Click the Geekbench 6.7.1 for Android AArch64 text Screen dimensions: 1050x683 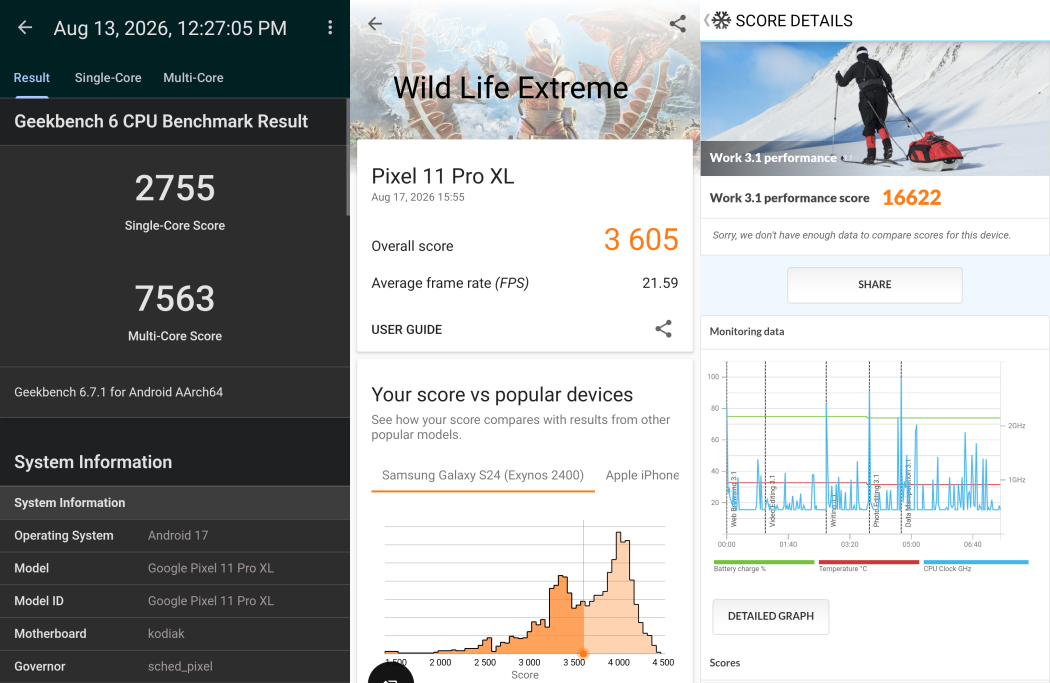tap(119, 392)
